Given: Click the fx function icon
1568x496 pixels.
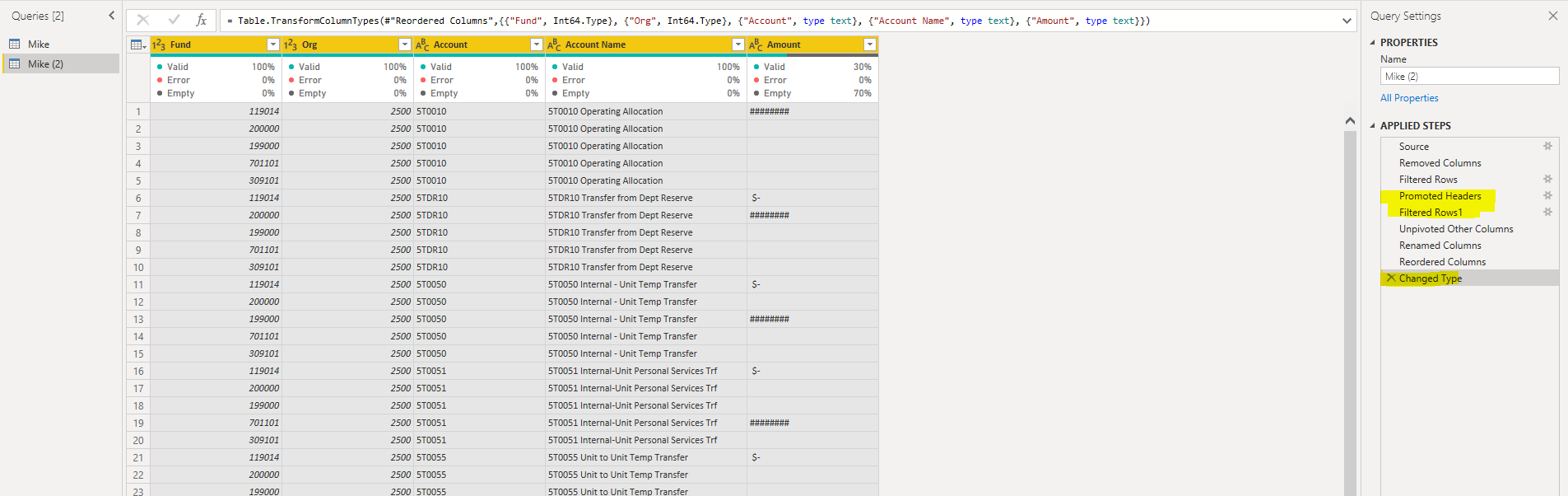Looking at the screenshot, I should pos(201,20).
